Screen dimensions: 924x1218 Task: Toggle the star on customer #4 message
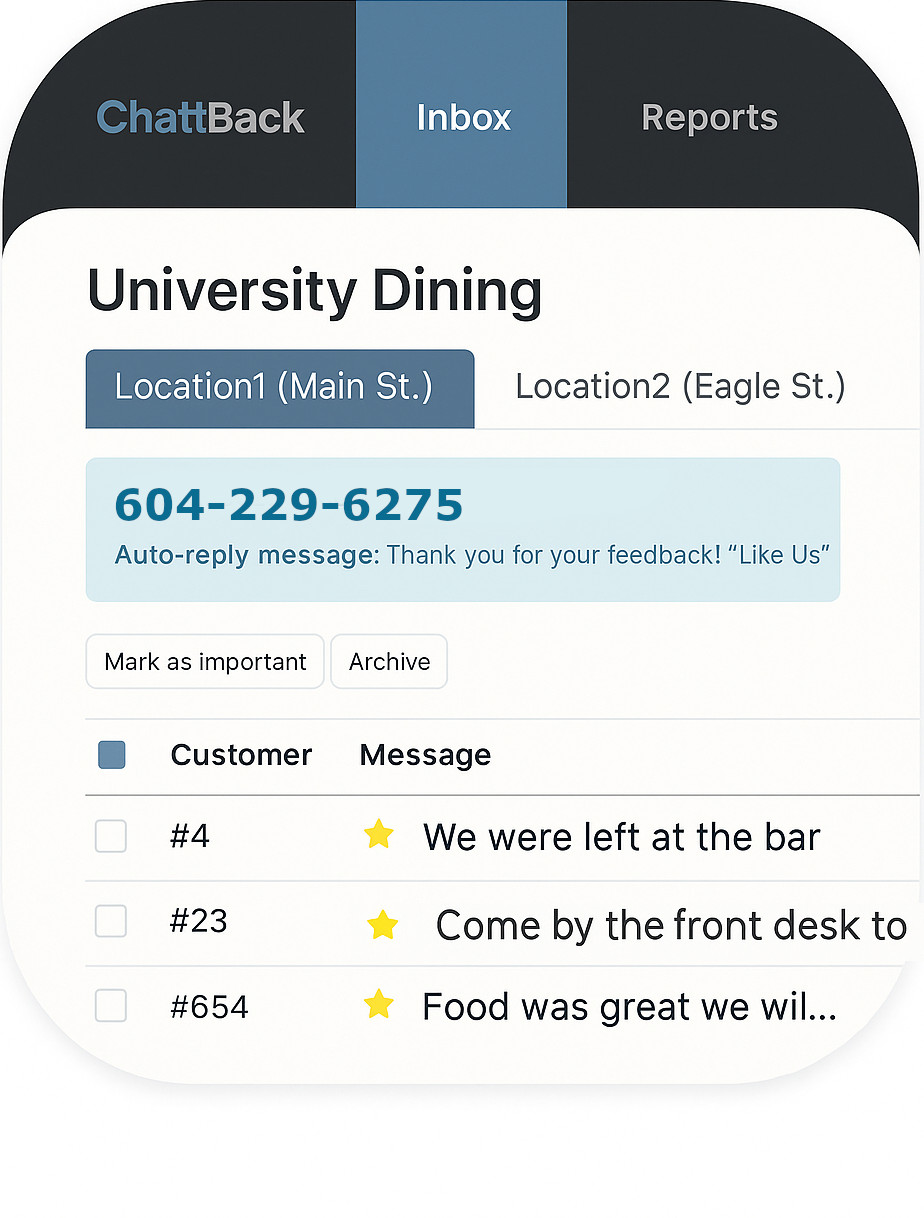[x=378, y=834]
